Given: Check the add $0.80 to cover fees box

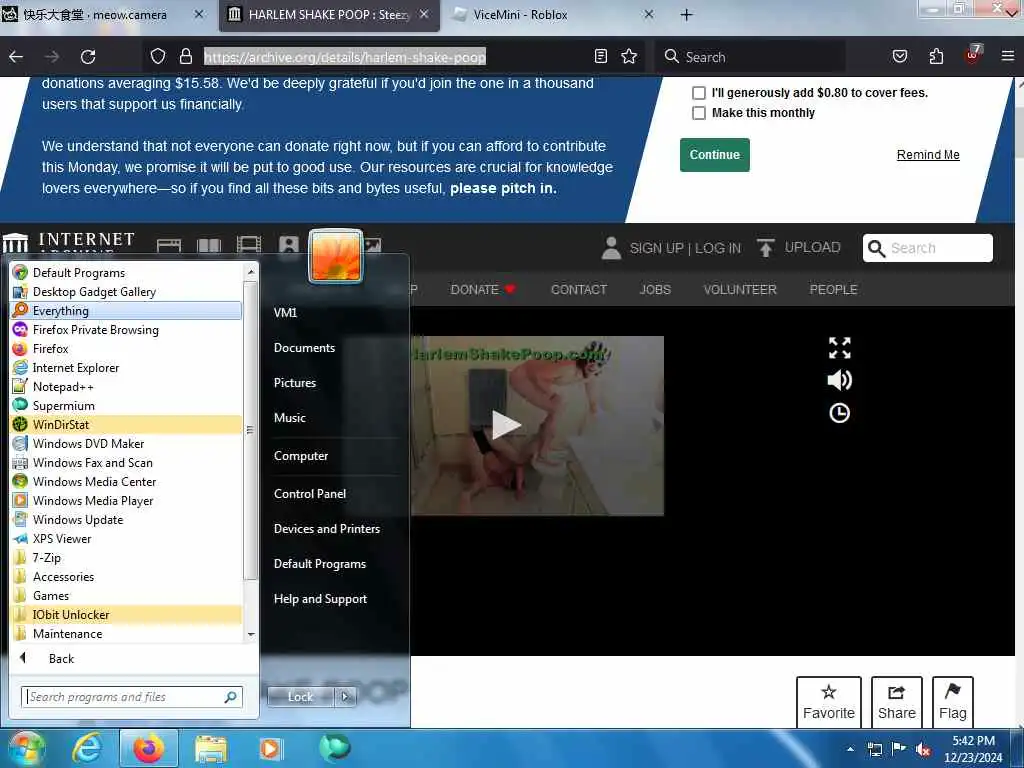Looking at the screenshot, I should pos(699,93).
